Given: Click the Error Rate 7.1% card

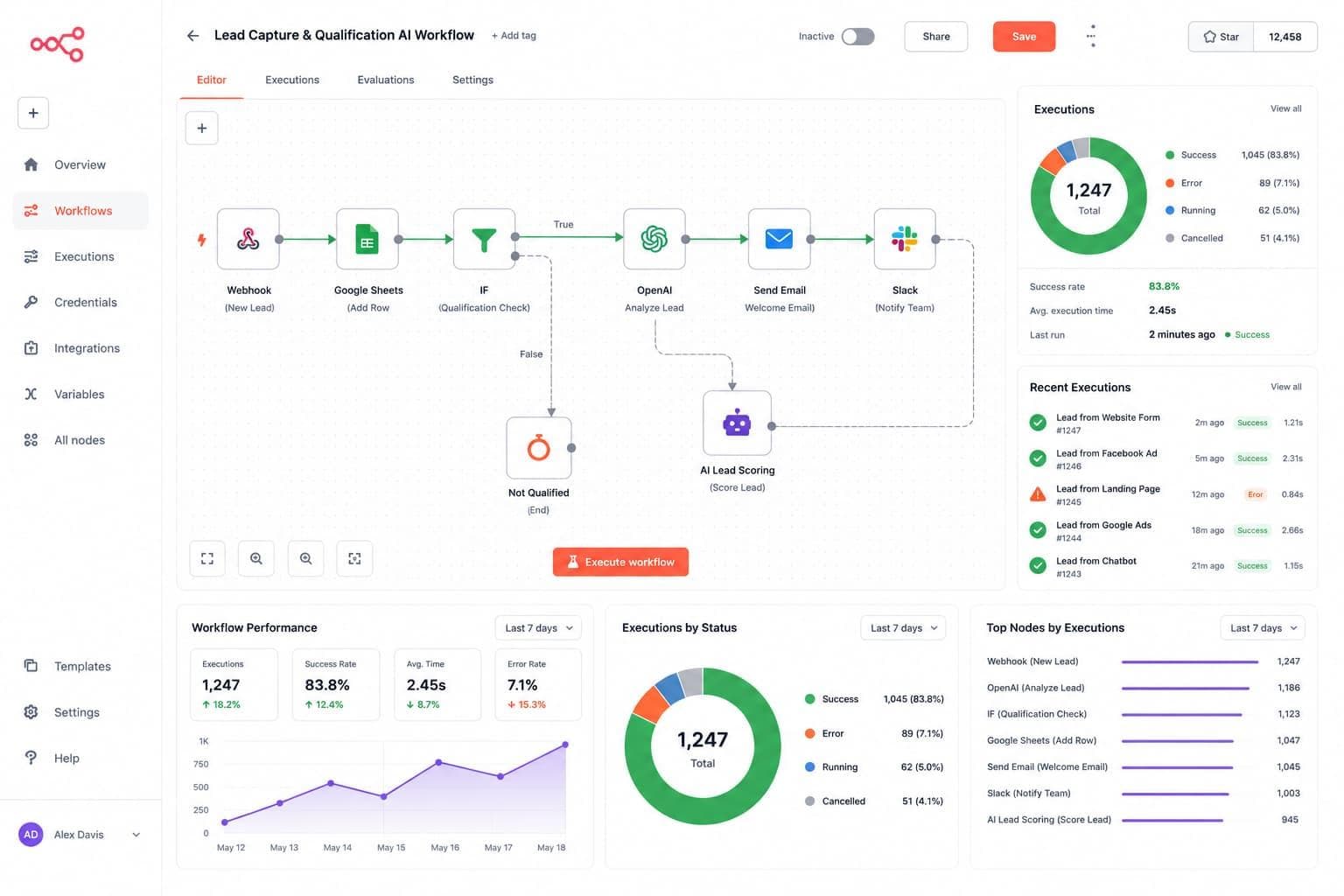Looking at the screenshot, I should click(x=538, y=684).
